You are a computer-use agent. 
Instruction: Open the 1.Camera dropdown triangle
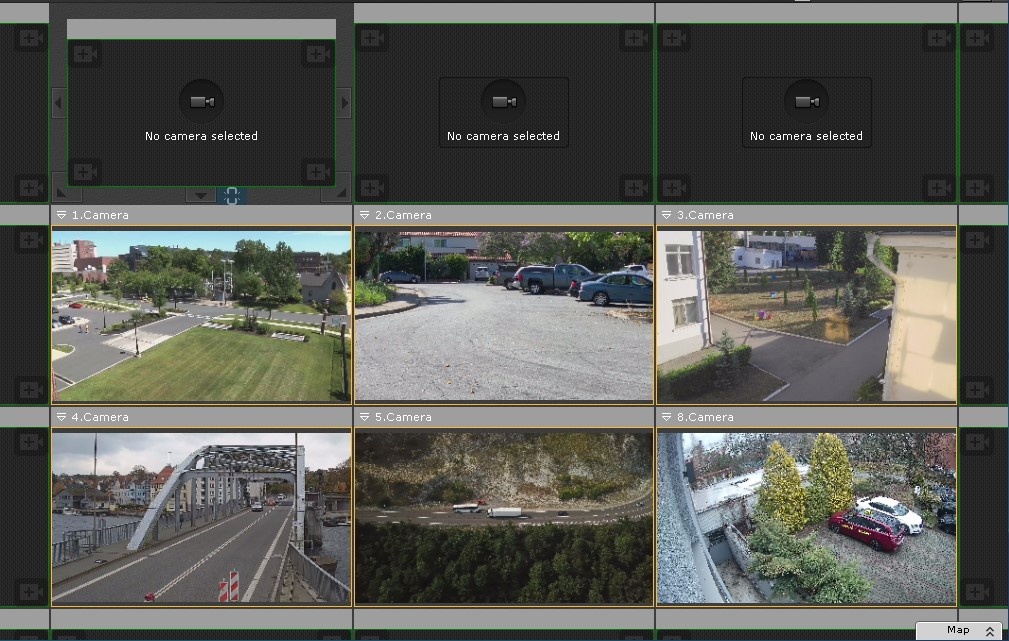(61, 215)
